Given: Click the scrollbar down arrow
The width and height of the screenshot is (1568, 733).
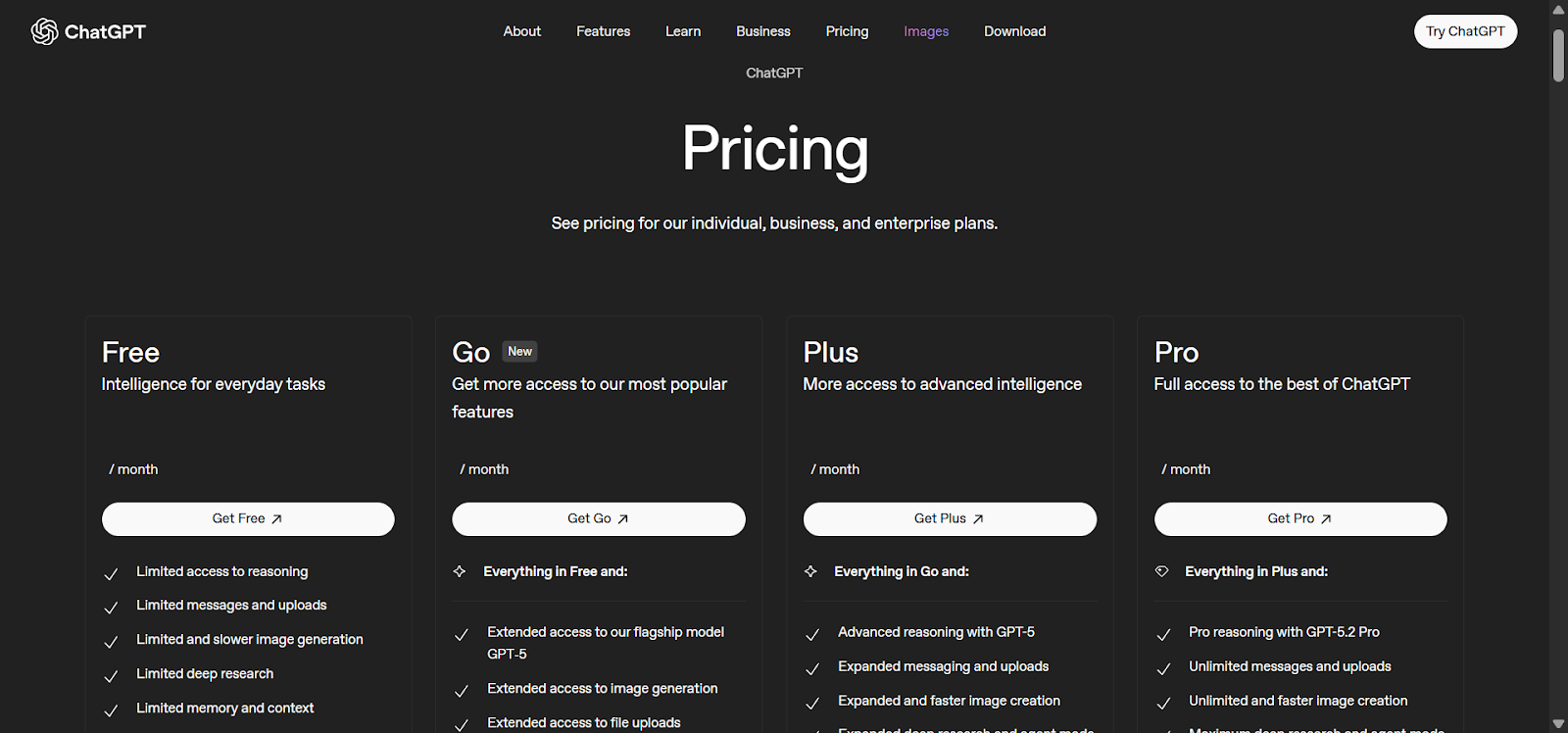Looking at the screenshot, I should point(1558,724).
